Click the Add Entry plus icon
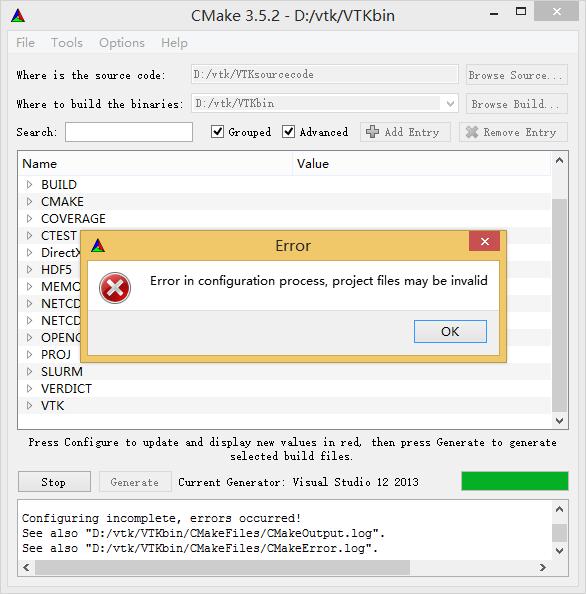 tap(372, 132)
